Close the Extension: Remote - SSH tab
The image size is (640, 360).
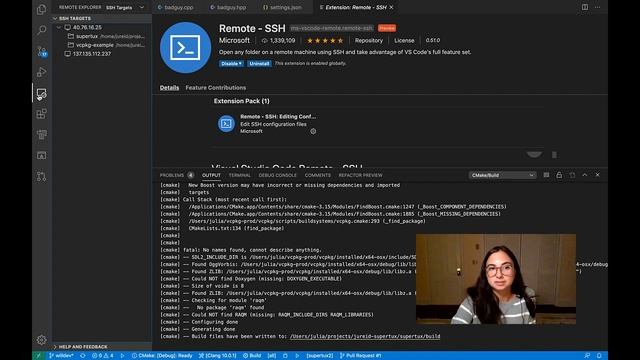[391, 7]
